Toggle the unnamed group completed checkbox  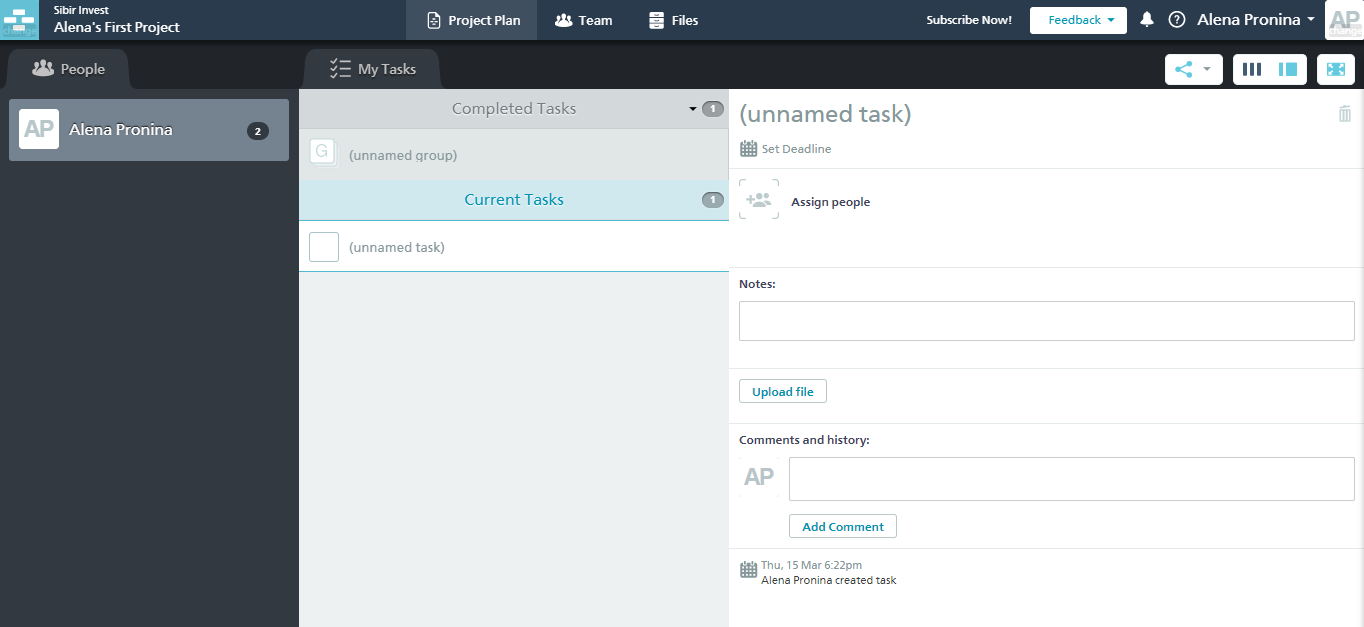[x=322, y=153]
